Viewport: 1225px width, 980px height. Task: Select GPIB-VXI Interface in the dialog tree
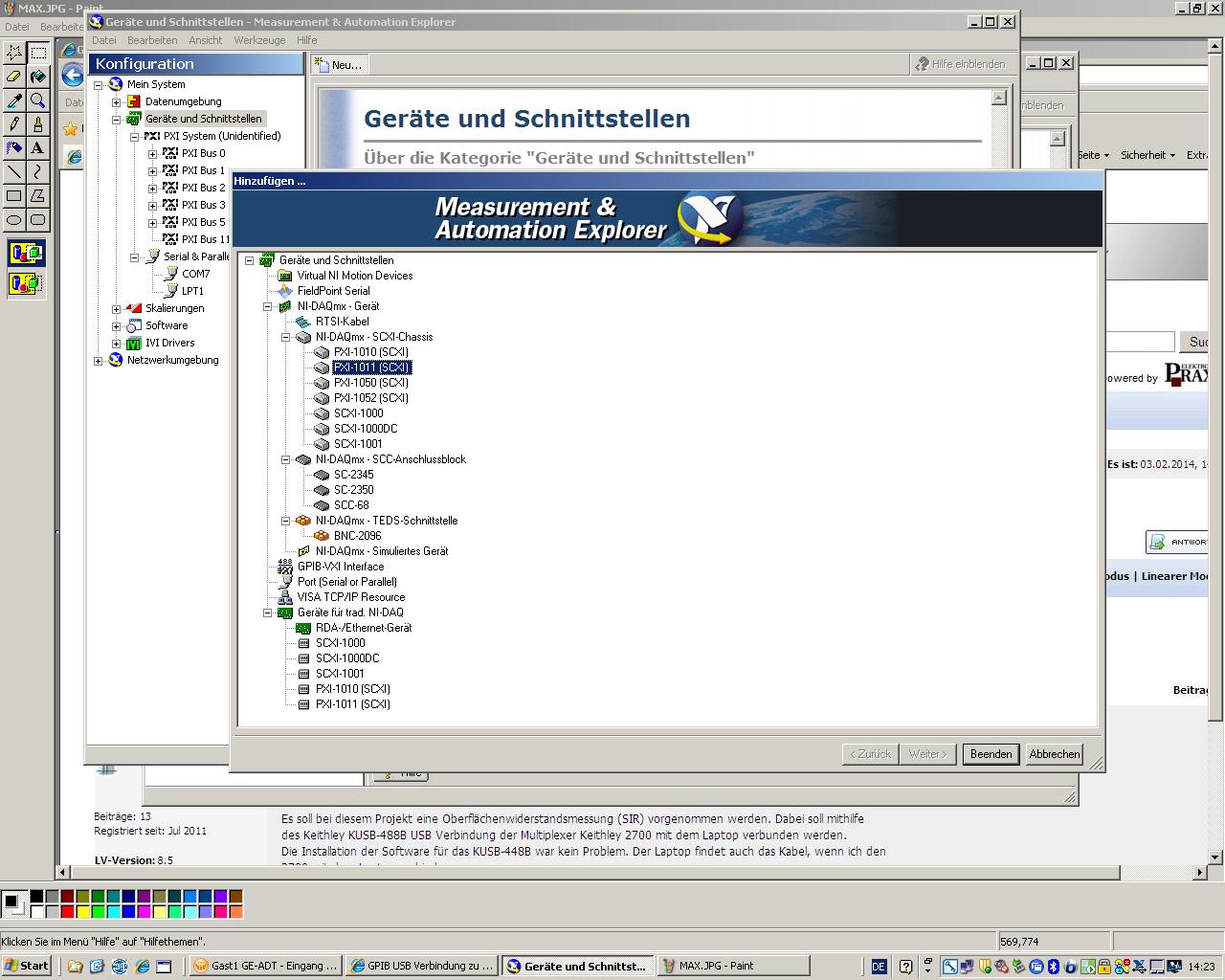coord(340,567)
